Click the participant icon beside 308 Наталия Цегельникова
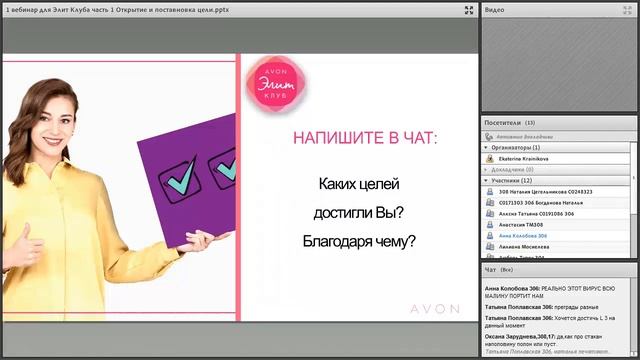This screenshot has height=360, width=640. click(x=490, y=191)
